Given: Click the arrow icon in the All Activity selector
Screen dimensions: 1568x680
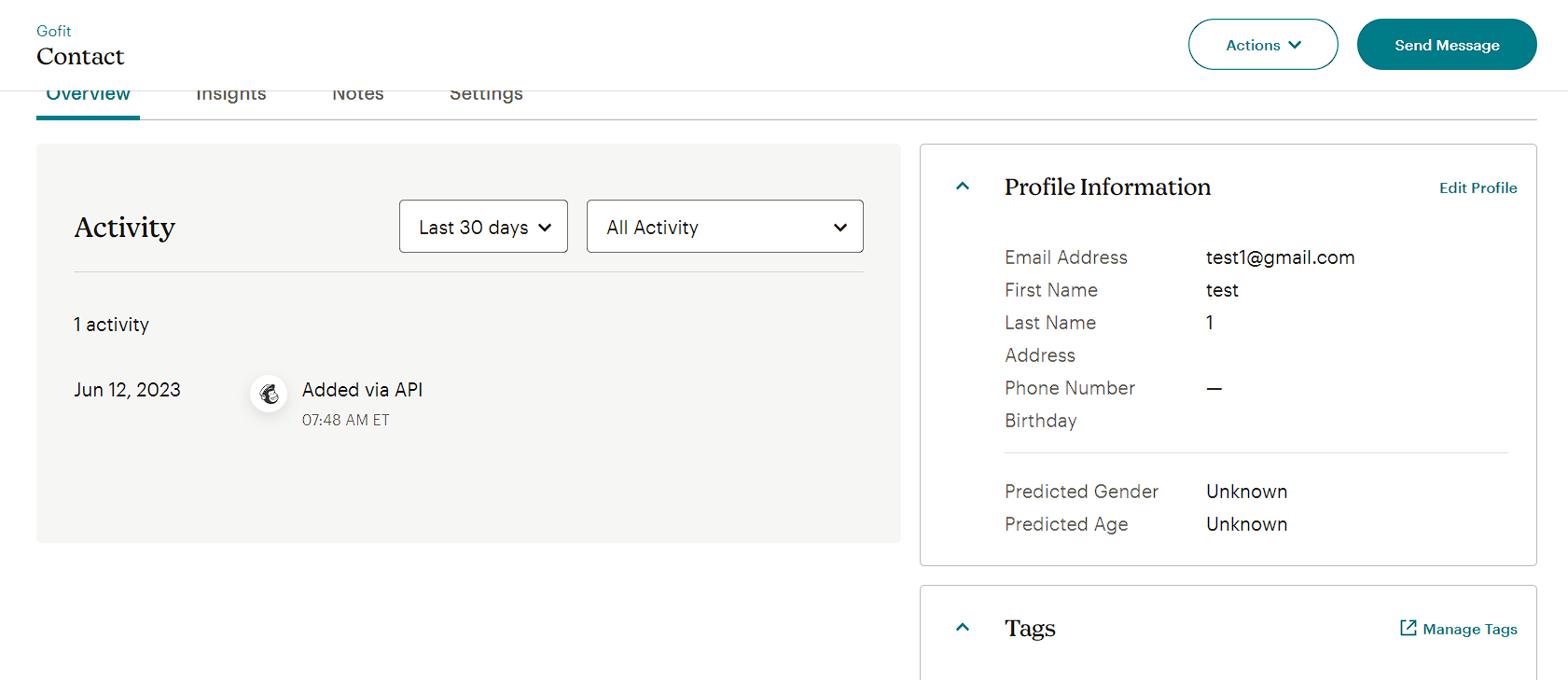Looking at the screenshot, I should [x=840, y=226].
